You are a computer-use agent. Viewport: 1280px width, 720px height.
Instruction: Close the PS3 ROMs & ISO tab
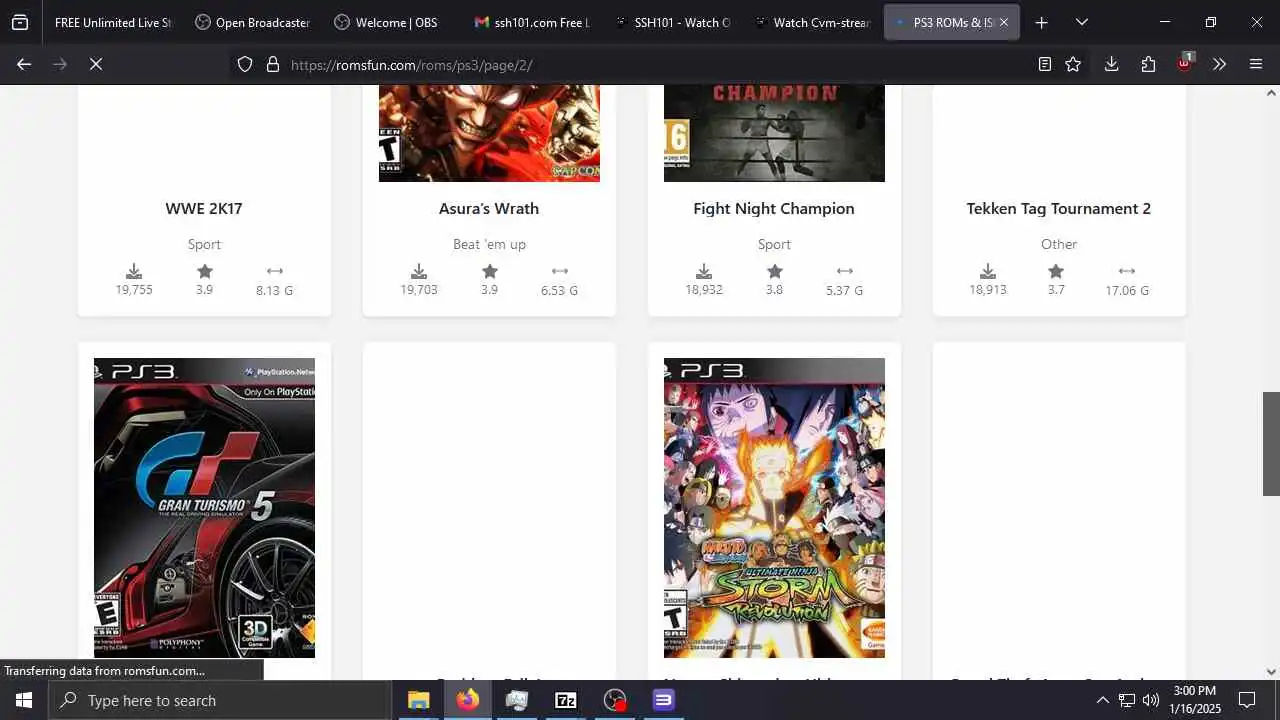(x=1004, y=22)
